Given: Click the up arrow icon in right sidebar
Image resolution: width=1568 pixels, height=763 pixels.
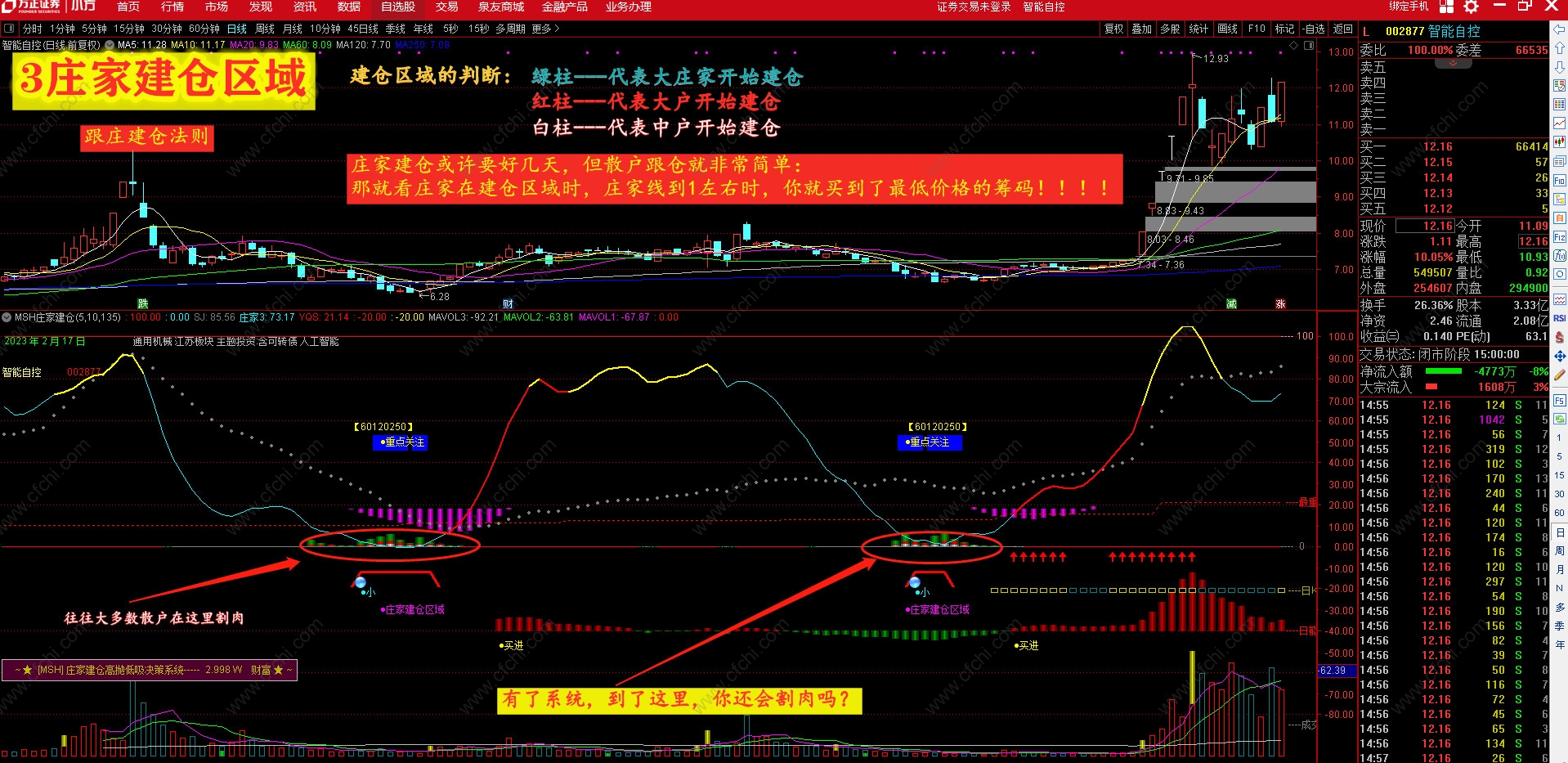Looking at the screenshot, I should (x=1560, y=48).
